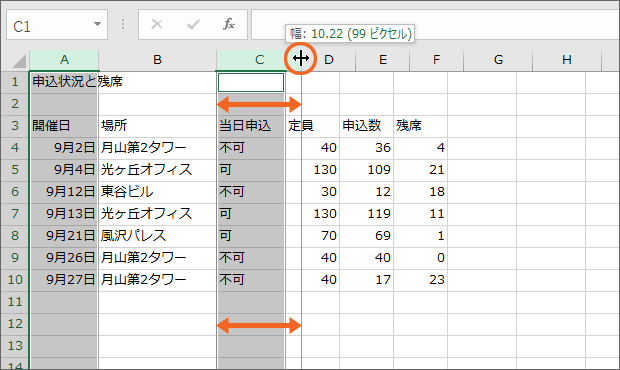Click into the formula bar input area
This screenshot has width=620, height=370.
435,25
